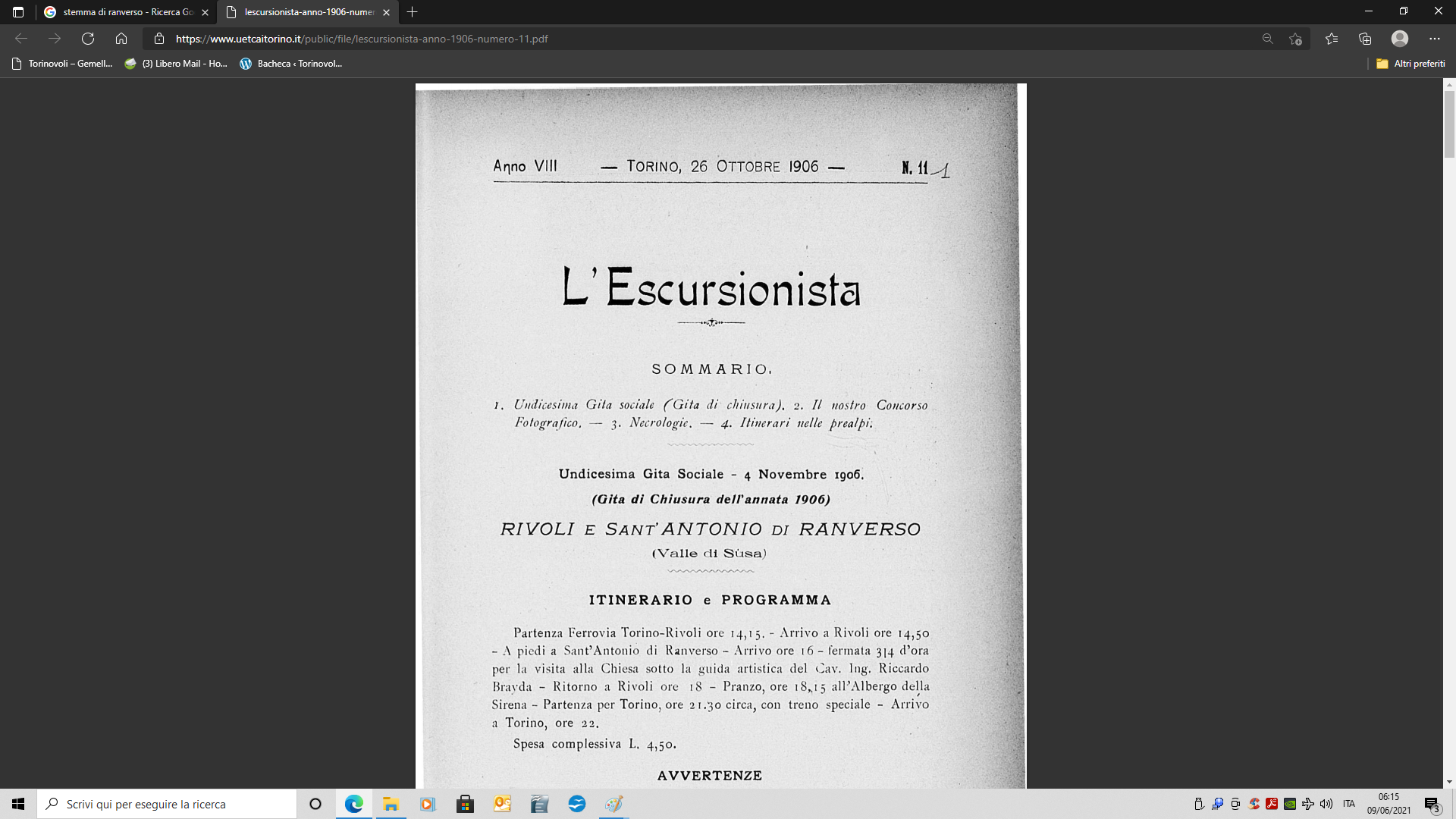Viewport: 1456px width, 819px height.
Task: Open File Explorer from the taskbar
Action: point(391,804)
